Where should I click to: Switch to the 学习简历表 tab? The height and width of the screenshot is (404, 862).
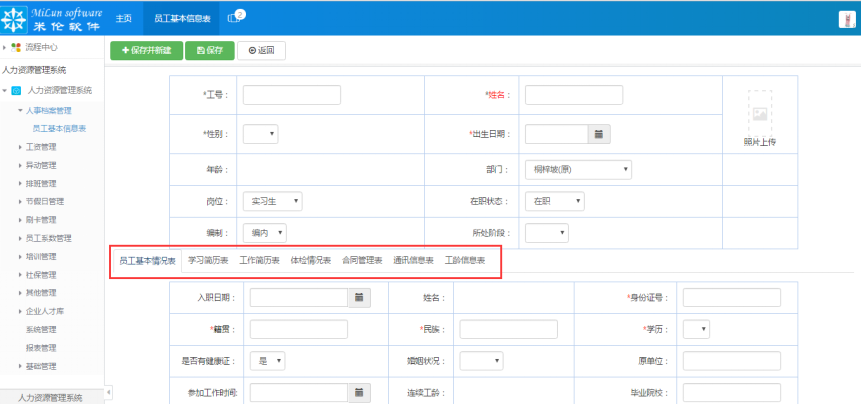pos(208,260)
